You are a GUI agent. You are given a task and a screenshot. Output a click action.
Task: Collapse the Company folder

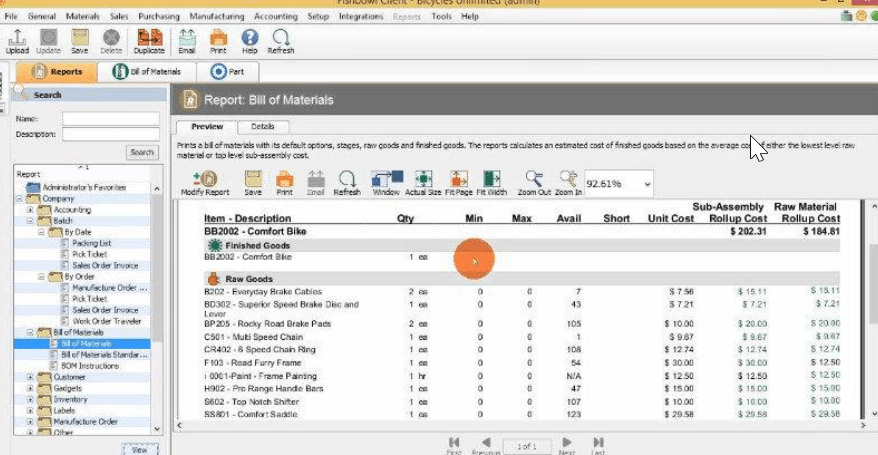point(19,199)
